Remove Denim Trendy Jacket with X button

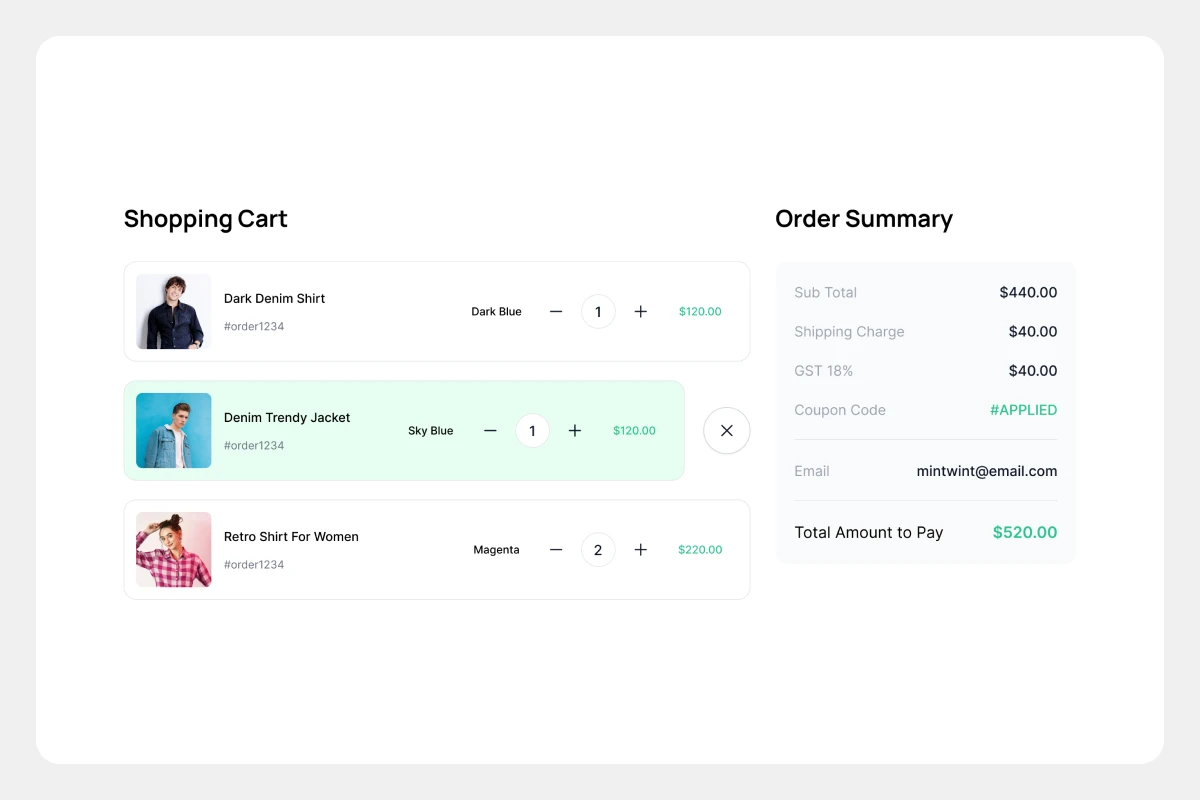coord(727,431)
